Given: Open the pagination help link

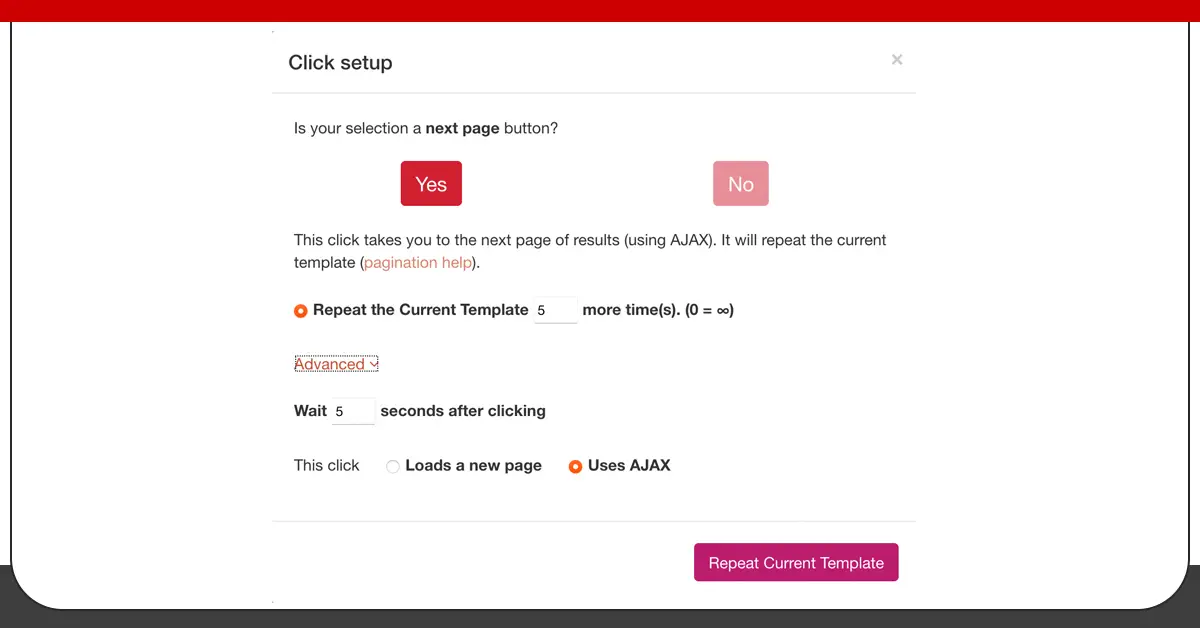Looking at the screenshot, I should click(418, 262).
